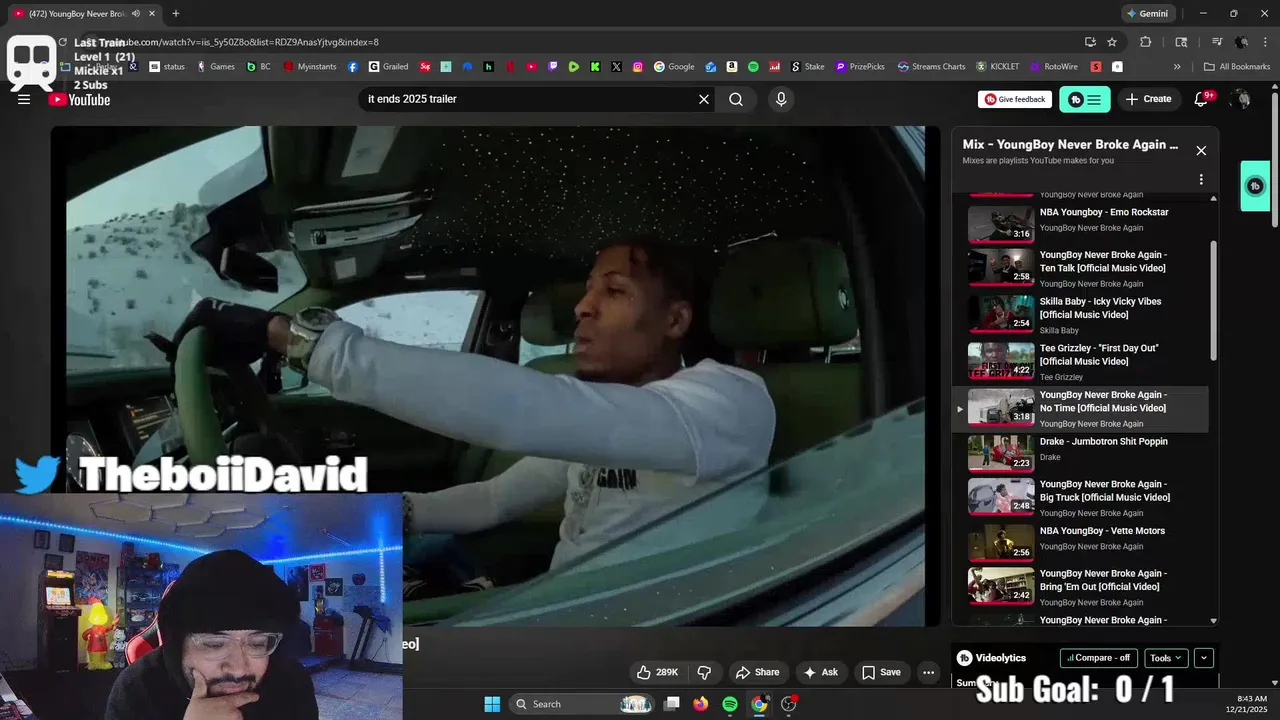Image resolution: width=1280 pixels, height=720 pixels.
Task: Go to the YouTube home logo
Action: [79, 99]
